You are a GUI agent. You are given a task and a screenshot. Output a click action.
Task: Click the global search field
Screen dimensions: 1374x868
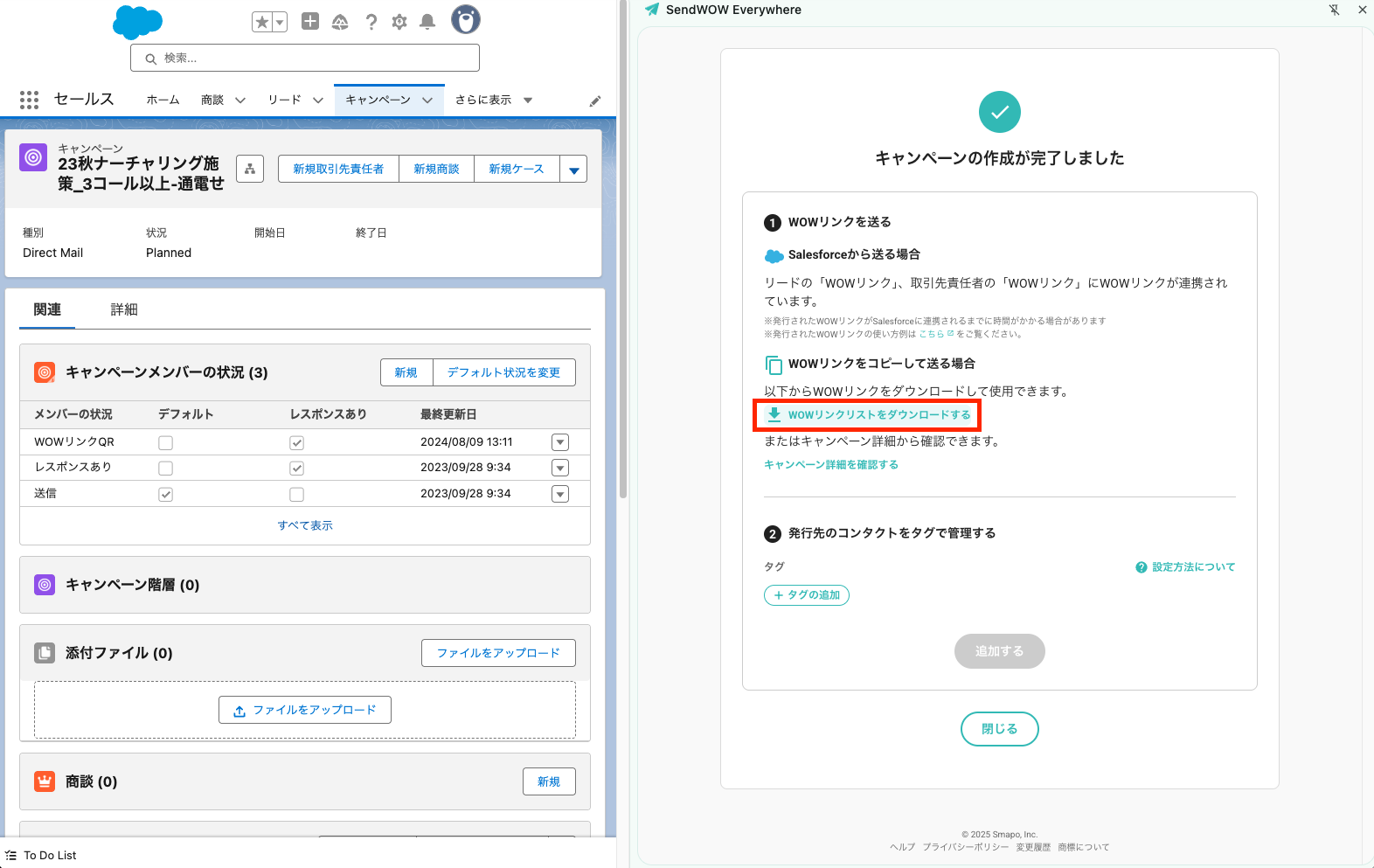[305, 58]
